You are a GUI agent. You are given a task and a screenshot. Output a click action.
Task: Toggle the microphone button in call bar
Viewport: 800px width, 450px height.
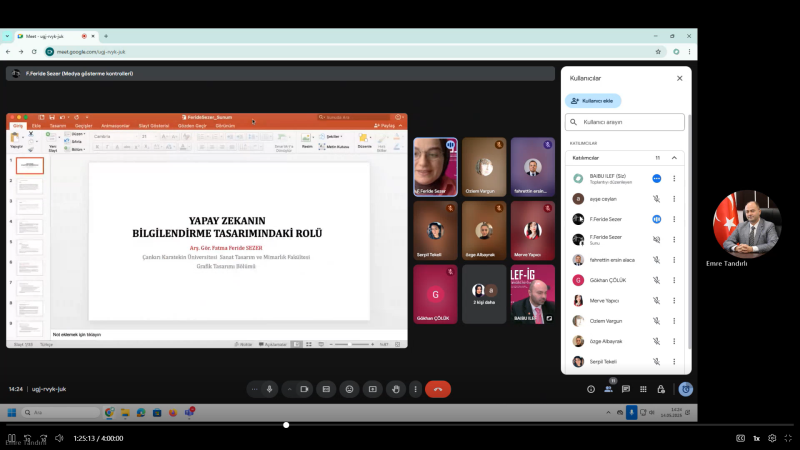pyautogui.click(x=269, y=389)
